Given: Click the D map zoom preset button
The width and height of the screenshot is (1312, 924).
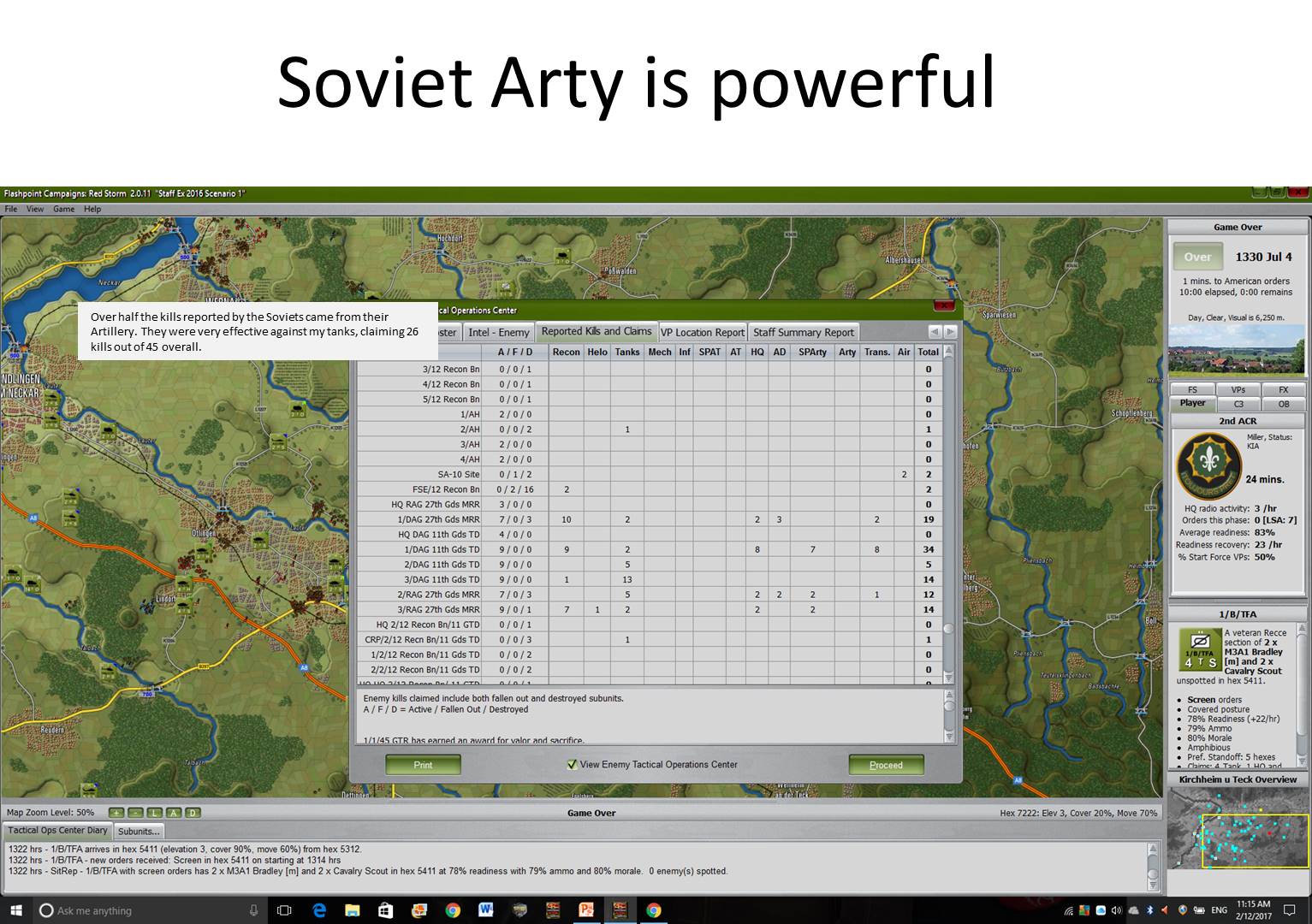Looking at the screenshot, I should point(193,813).
